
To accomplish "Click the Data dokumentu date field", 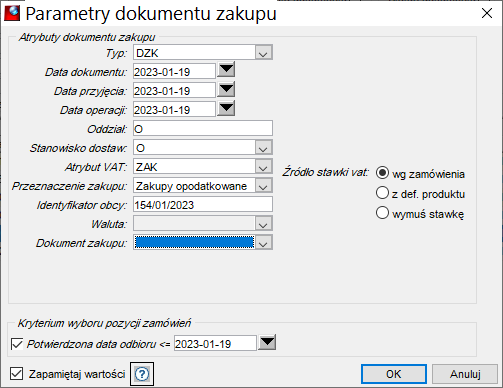I will tap(174, 72).
